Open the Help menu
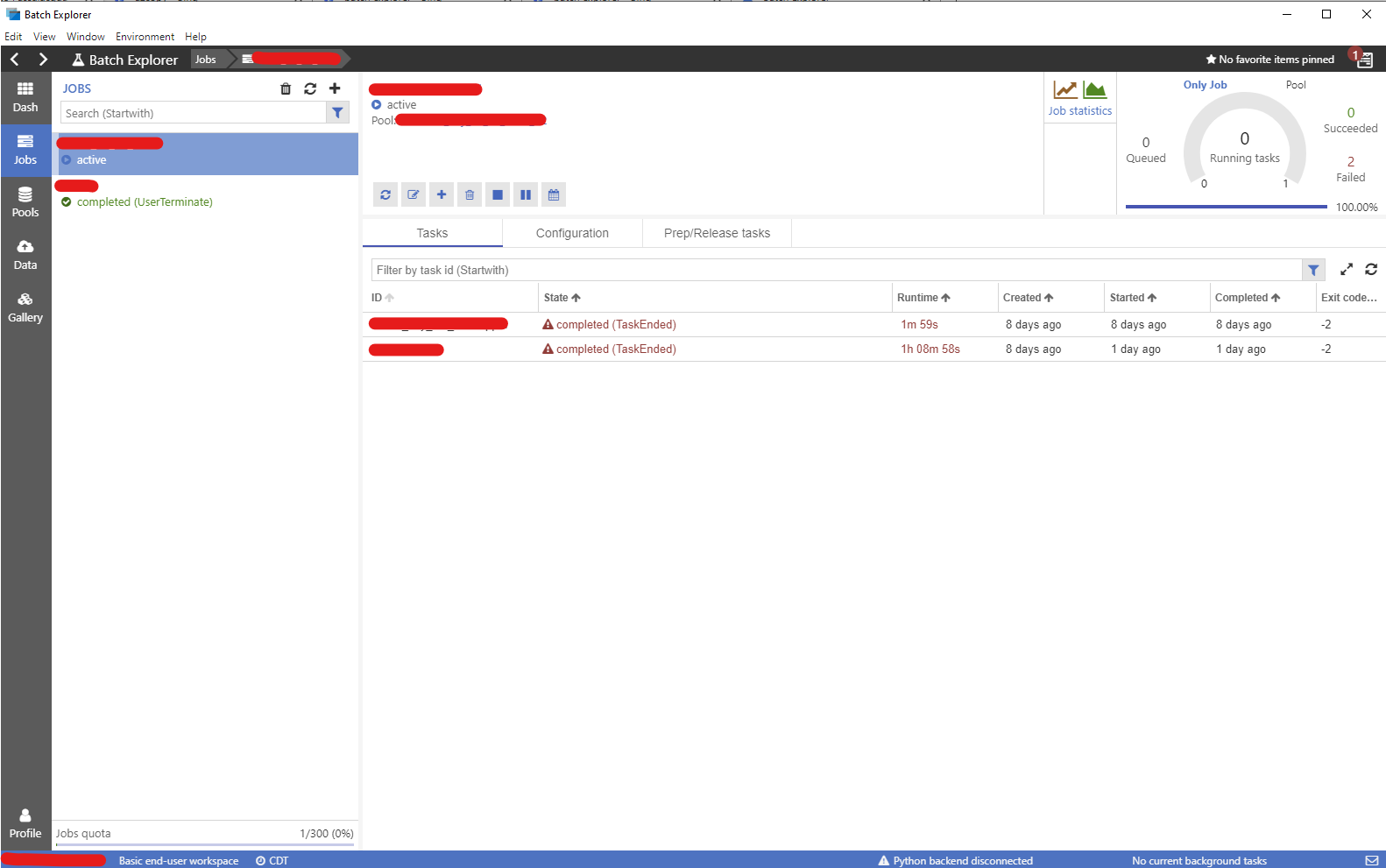The image size is (1386, 868). click(195, 37)
